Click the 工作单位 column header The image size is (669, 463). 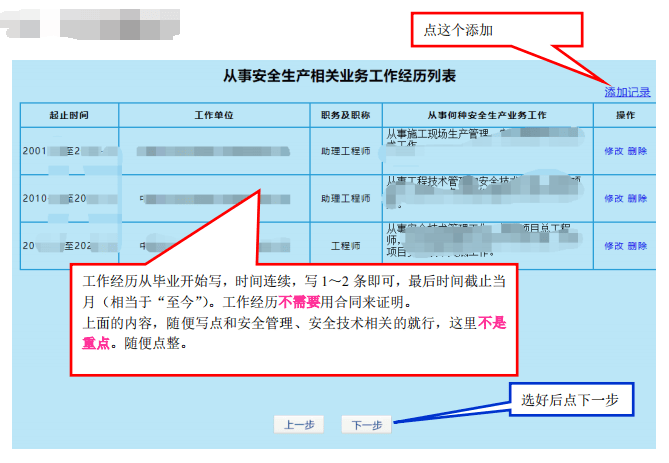click(x=213, y=115)
